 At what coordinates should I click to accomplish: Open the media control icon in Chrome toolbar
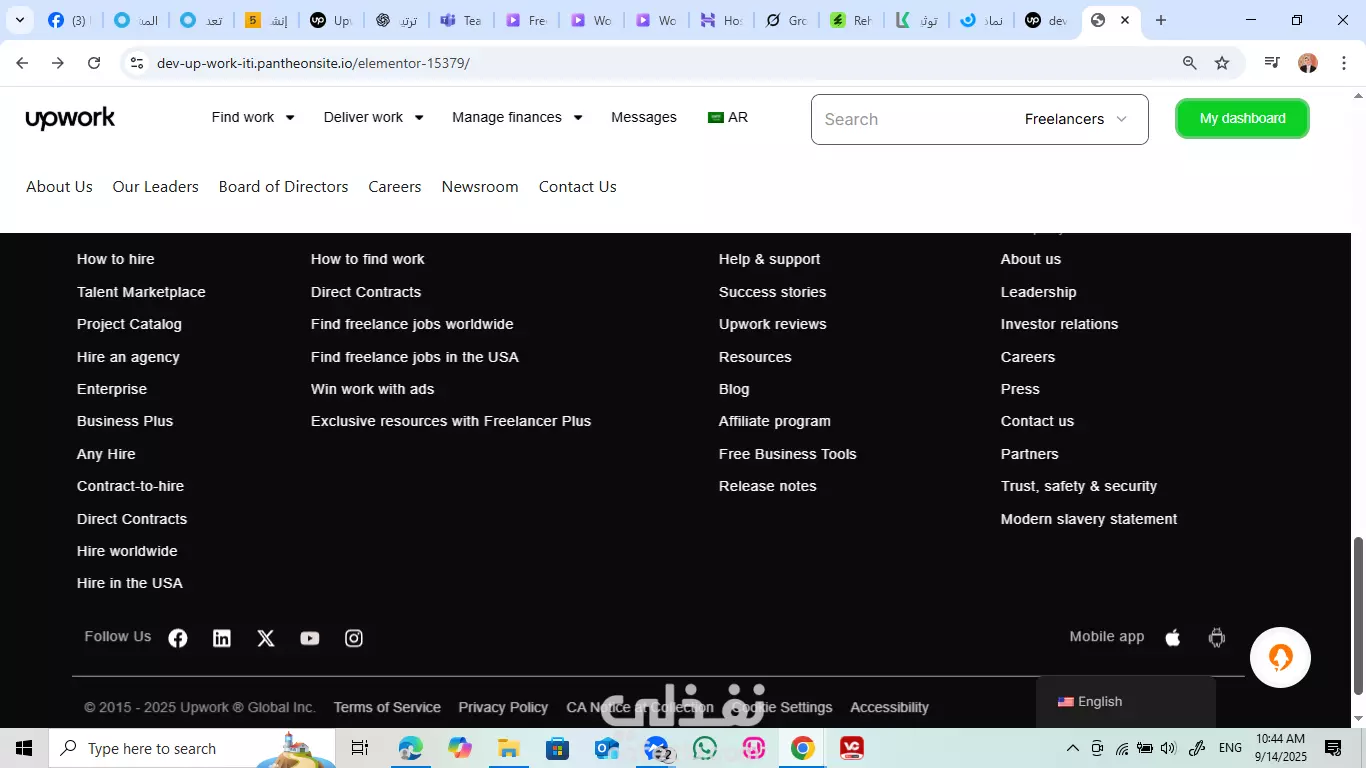point(1272,63)
